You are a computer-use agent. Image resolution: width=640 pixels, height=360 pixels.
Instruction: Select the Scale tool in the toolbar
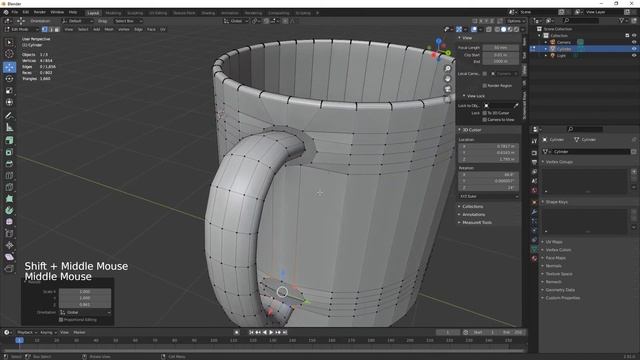point(9,91)
